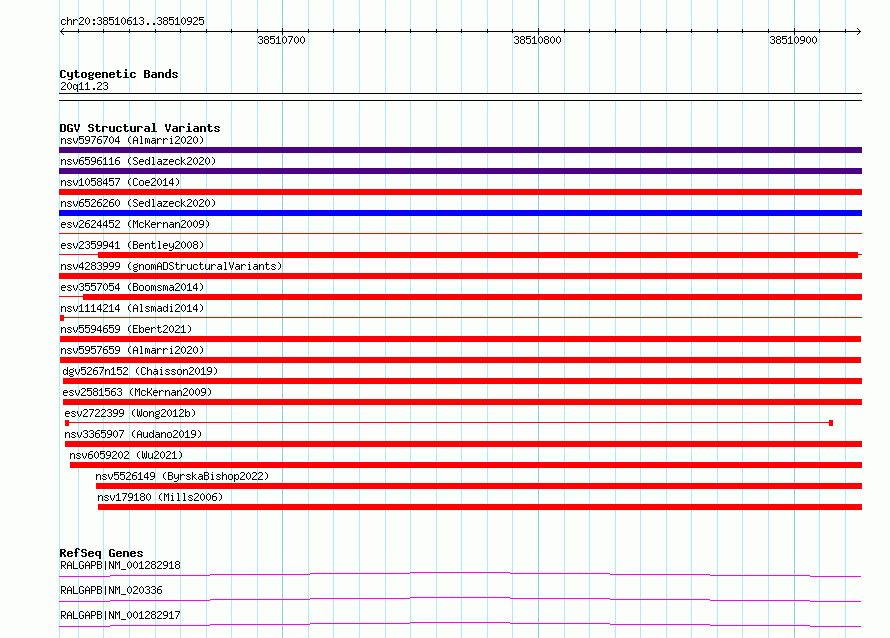Open esv2581563 (McKernan2009) variant
This screenshot has width=890, height=638.
point(137,392)
